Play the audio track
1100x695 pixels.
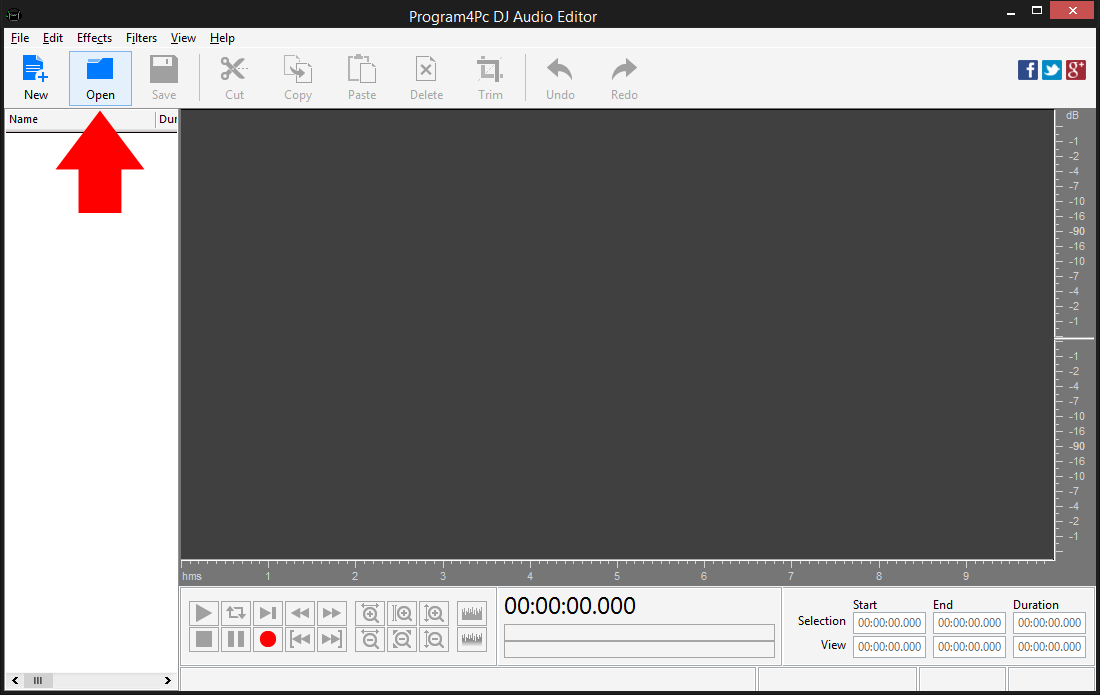point(203,613)
